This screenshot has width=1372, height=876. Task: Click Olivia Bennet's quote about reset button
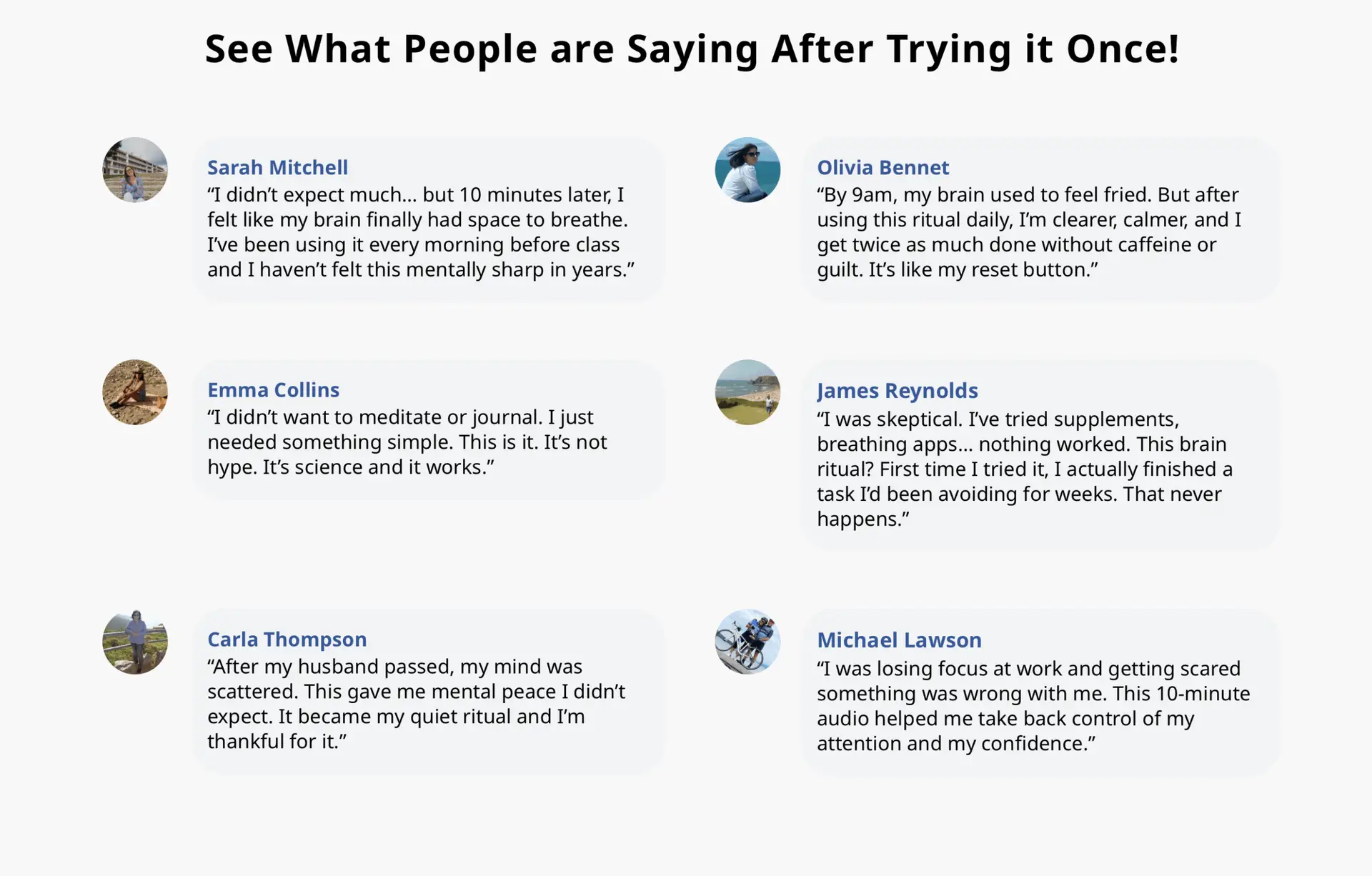1029,232
